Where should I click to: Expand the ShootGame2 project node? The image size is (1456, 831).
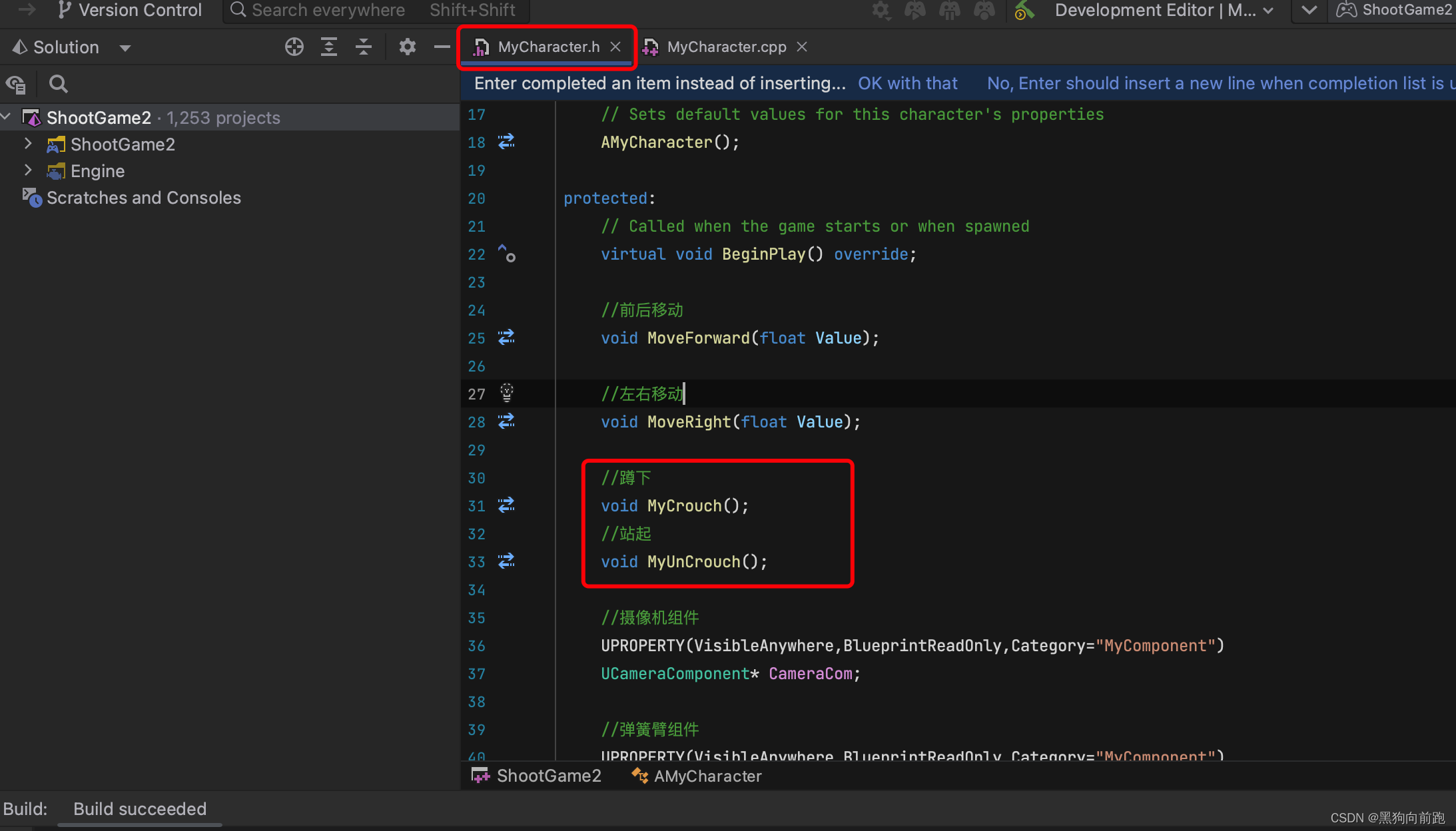(28, 144)
